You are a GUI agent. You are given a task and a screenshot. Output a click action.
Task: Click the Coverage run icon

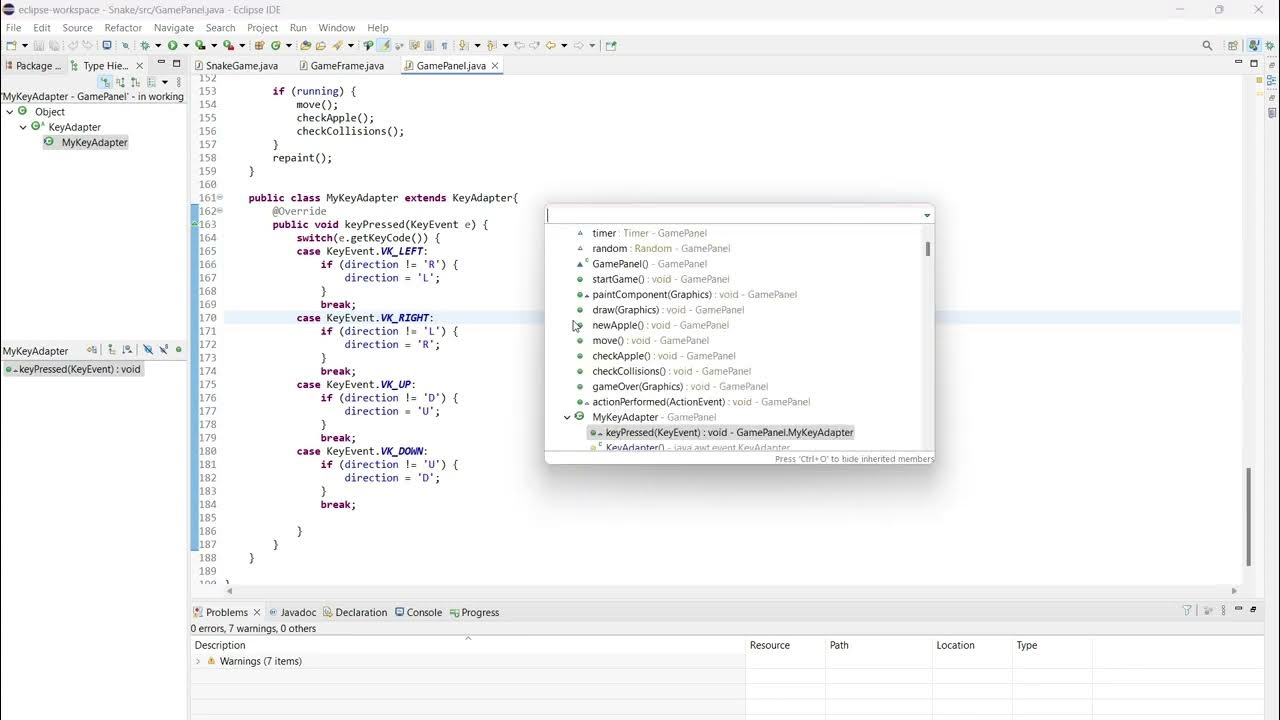pyautogui.click(x=201, y=45)
